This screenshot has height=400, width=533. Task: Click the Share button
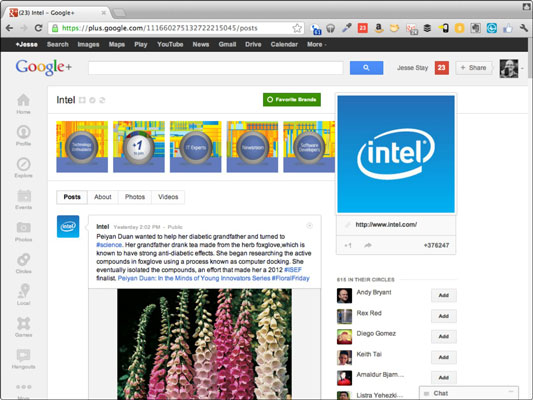click(x=473, y=68)
